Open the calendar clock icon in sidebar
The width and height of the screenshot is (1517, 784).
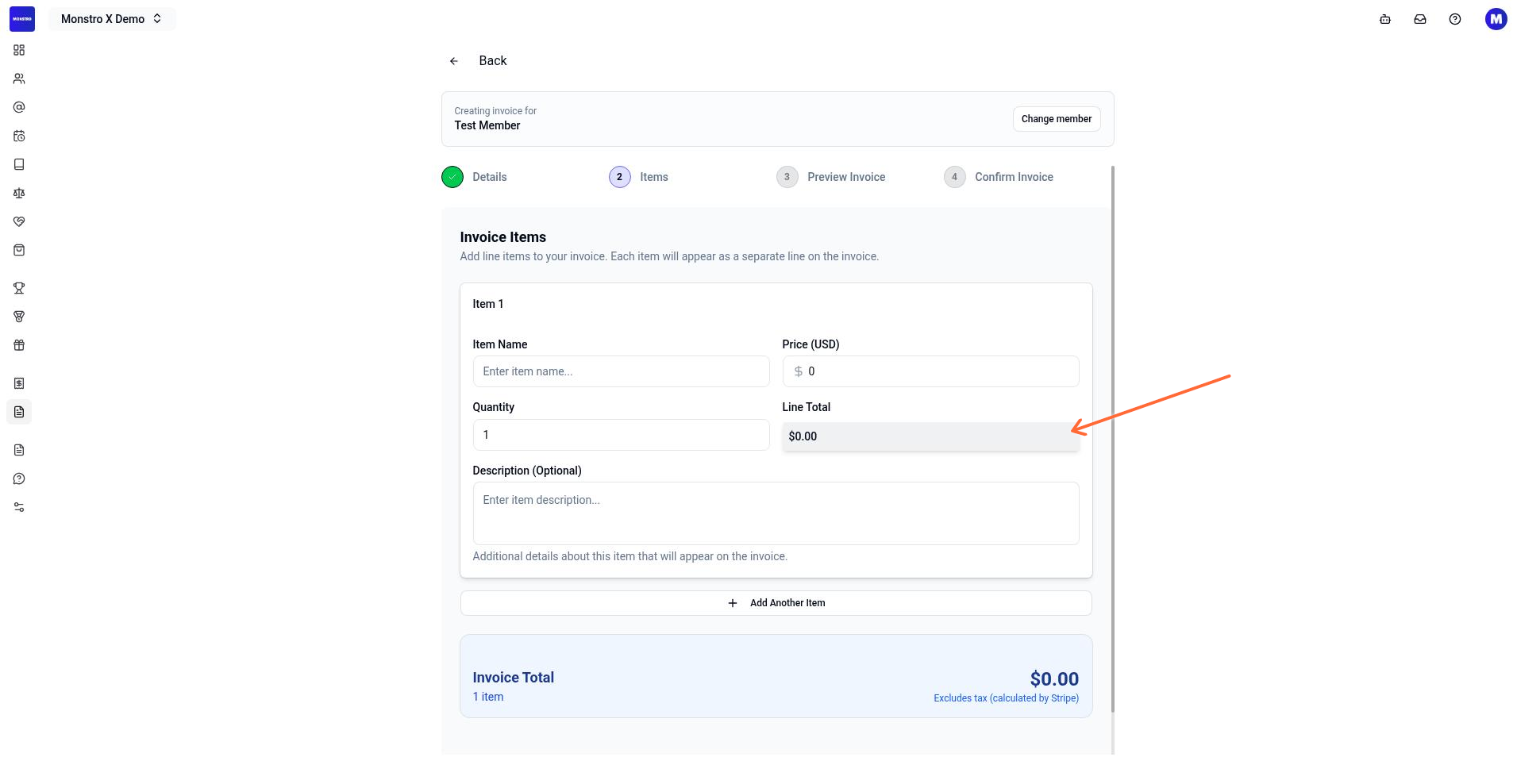coord(19,136)
